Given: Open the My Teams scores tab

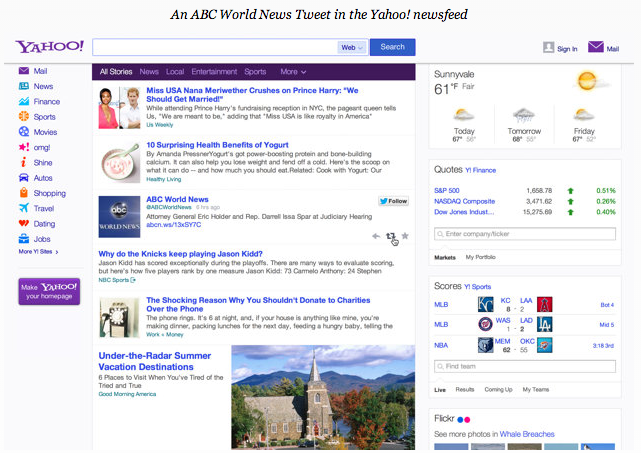Looking at the screenshot, I should (536, 390).
